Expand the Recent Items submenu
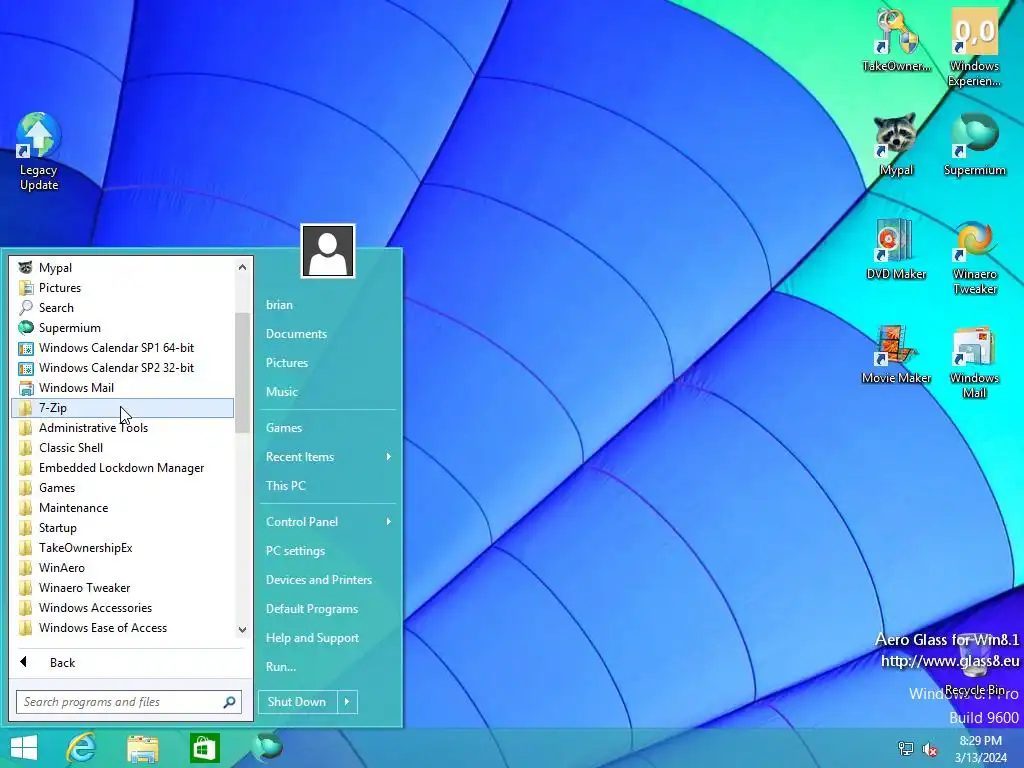The image size is (1024, 768). pyautogui.click(x=328, y=457)
